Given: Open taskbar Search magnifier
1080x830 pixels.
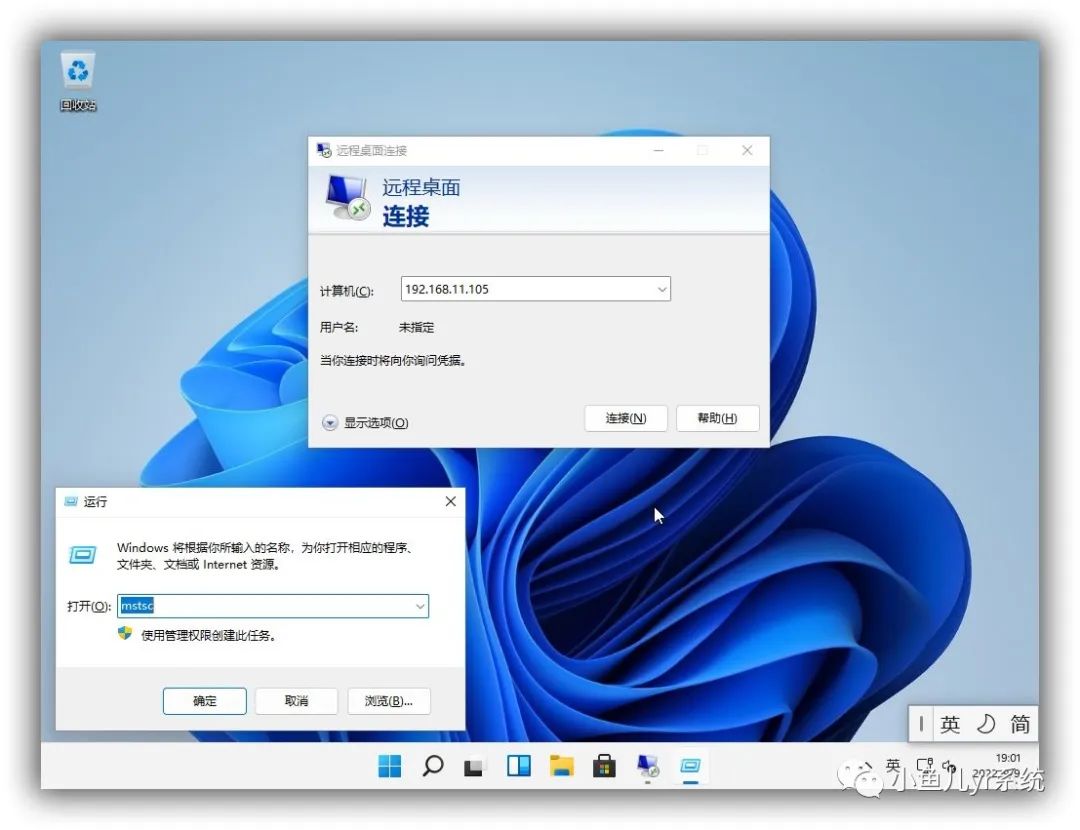Looking at the screenshot, I should pyautogui.click(x=433, y=765).
